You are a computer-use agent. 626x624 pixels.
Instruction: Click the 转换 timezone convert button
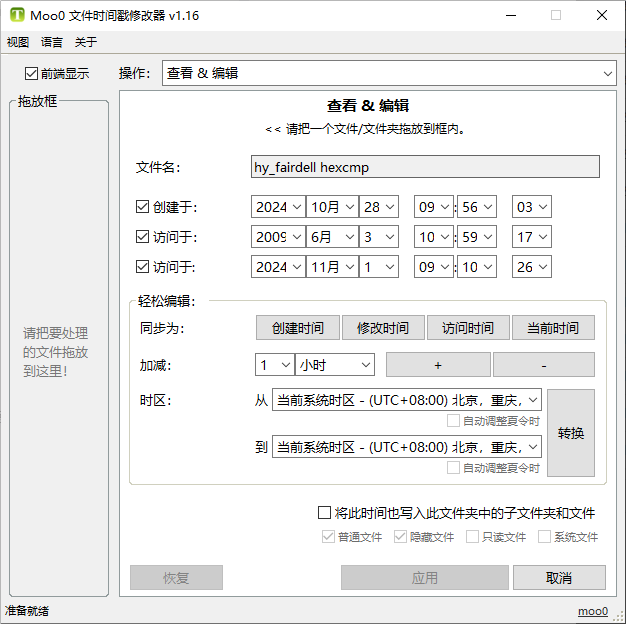point(571,433)
